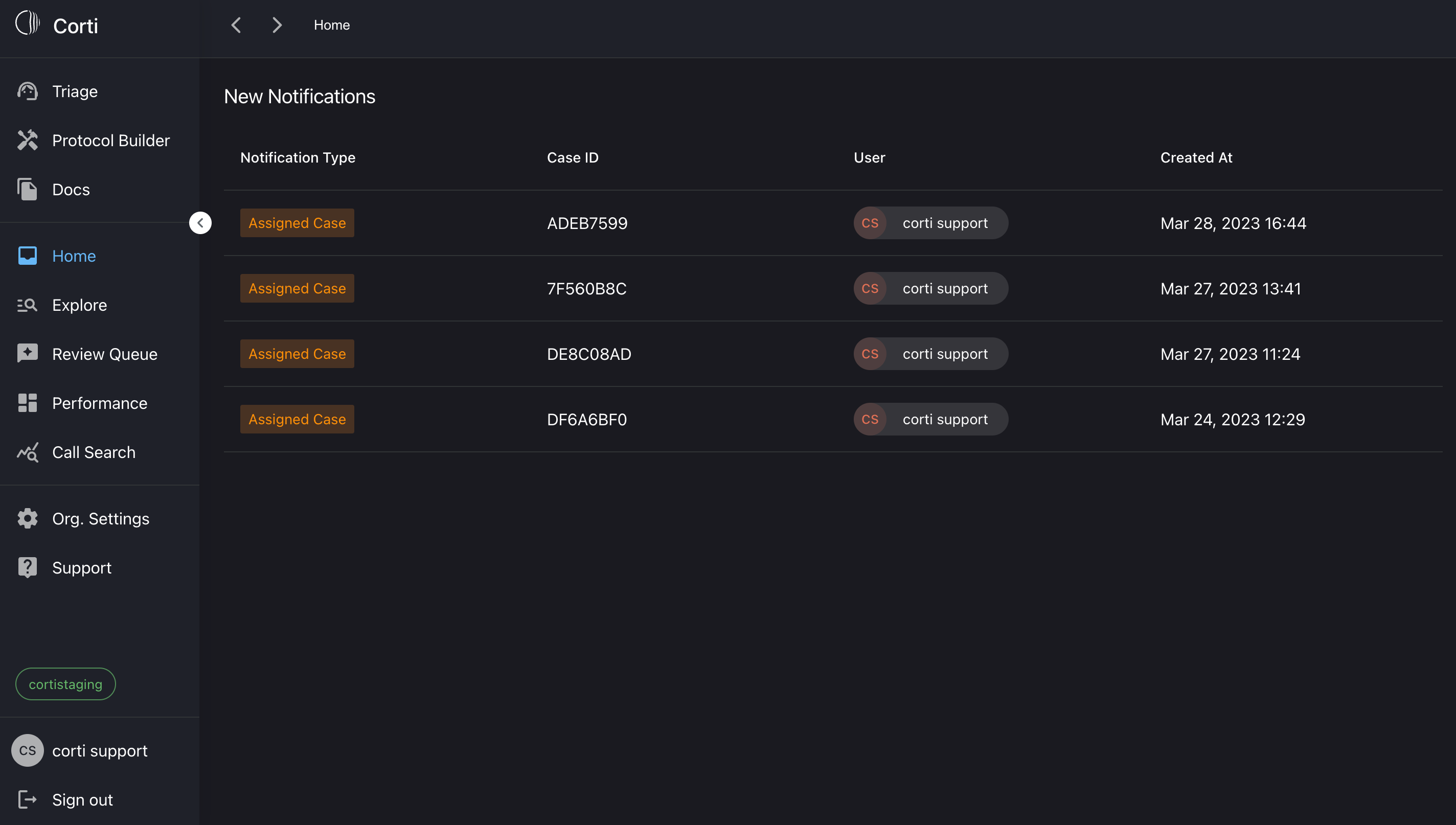Image resolution: width=1456 pixels, height=825 pixels.
Task: Open case ID DF6A6BF0 row
Action: (586, 419)
